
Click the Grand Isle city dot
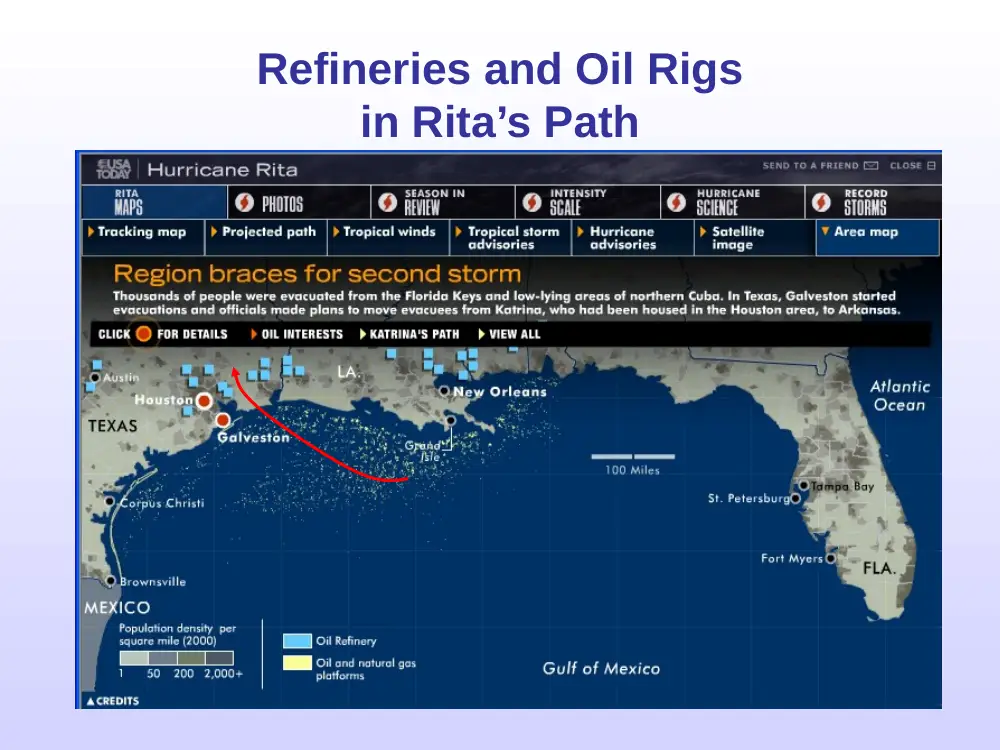[450, 420]
